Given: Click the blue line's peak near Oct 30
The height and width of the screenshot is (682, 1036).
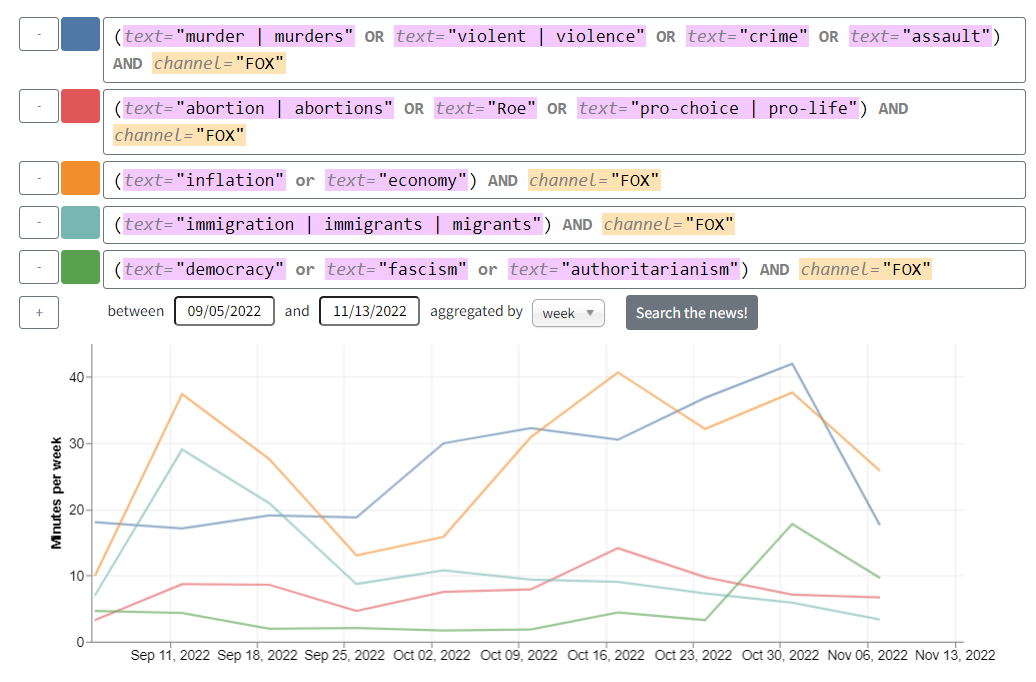Looking at the screenshot, I should tap(792, 363).
